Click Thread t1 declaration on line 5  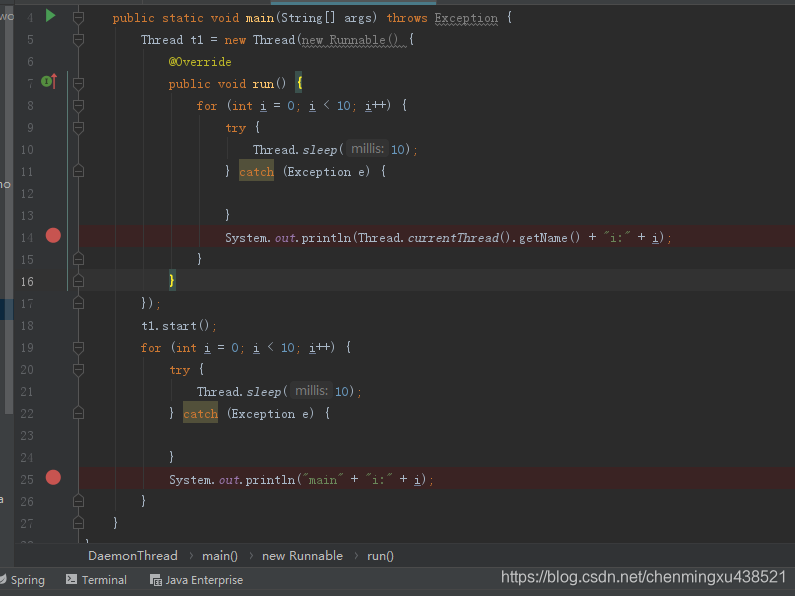172,40
